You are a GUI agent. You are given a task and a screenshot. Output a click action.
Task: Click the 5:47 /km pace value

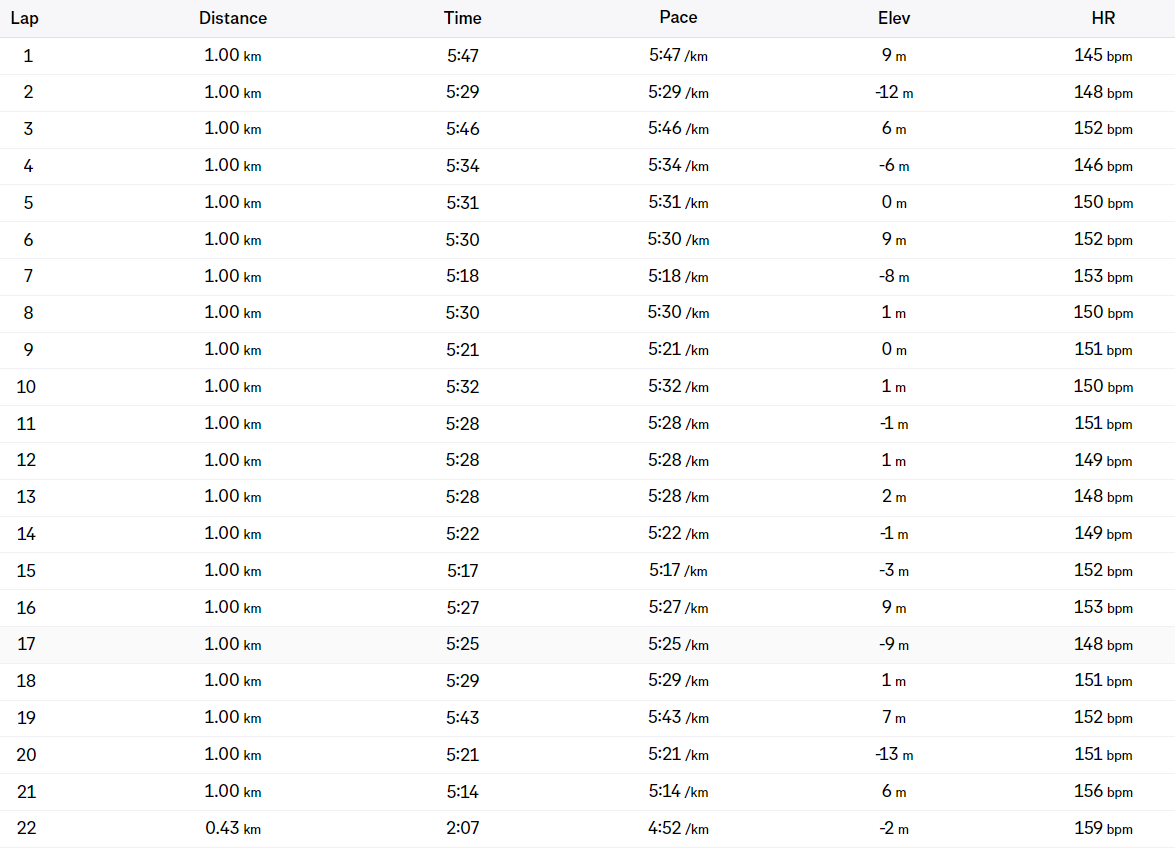678,55
